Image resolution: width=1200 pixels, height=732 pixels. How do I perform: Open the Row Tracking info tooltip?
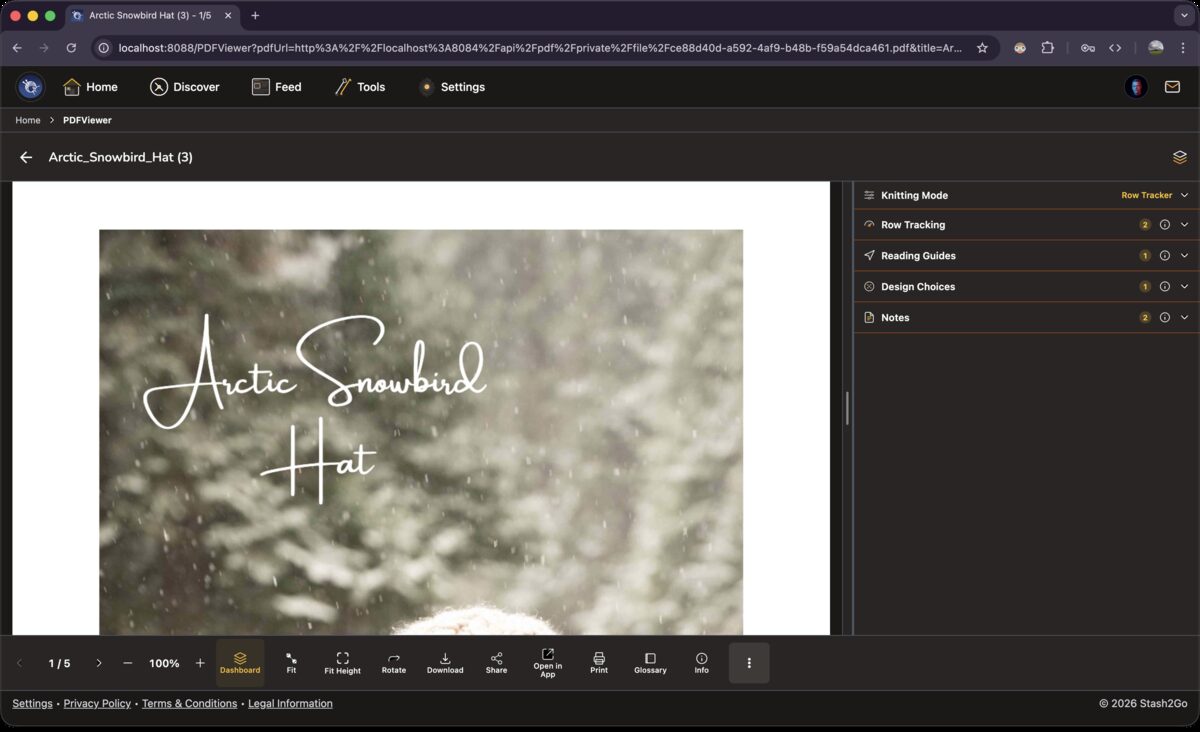pos(1164,224)
